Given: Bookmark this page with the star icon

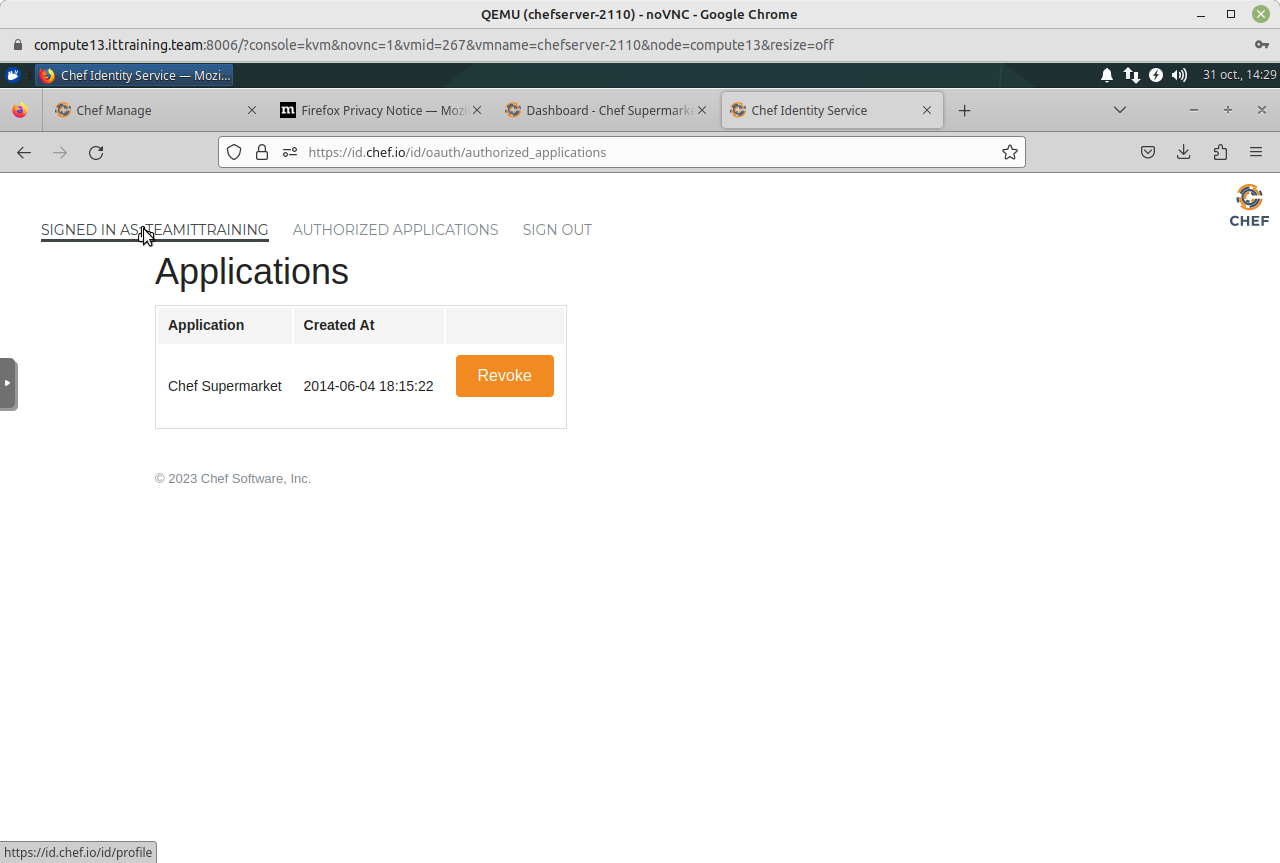Looking at the screenshot, I should (x=1010, y=152).
